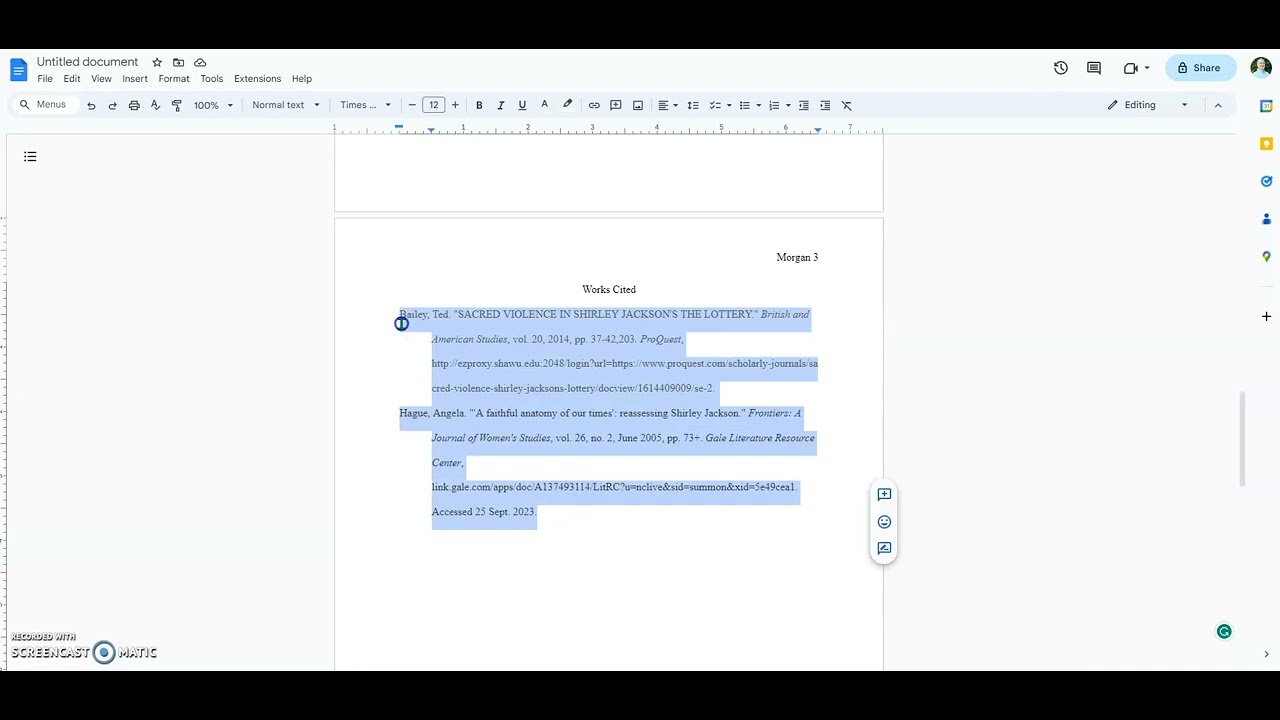Open Google Maps in the side panel

[1266, 257]
